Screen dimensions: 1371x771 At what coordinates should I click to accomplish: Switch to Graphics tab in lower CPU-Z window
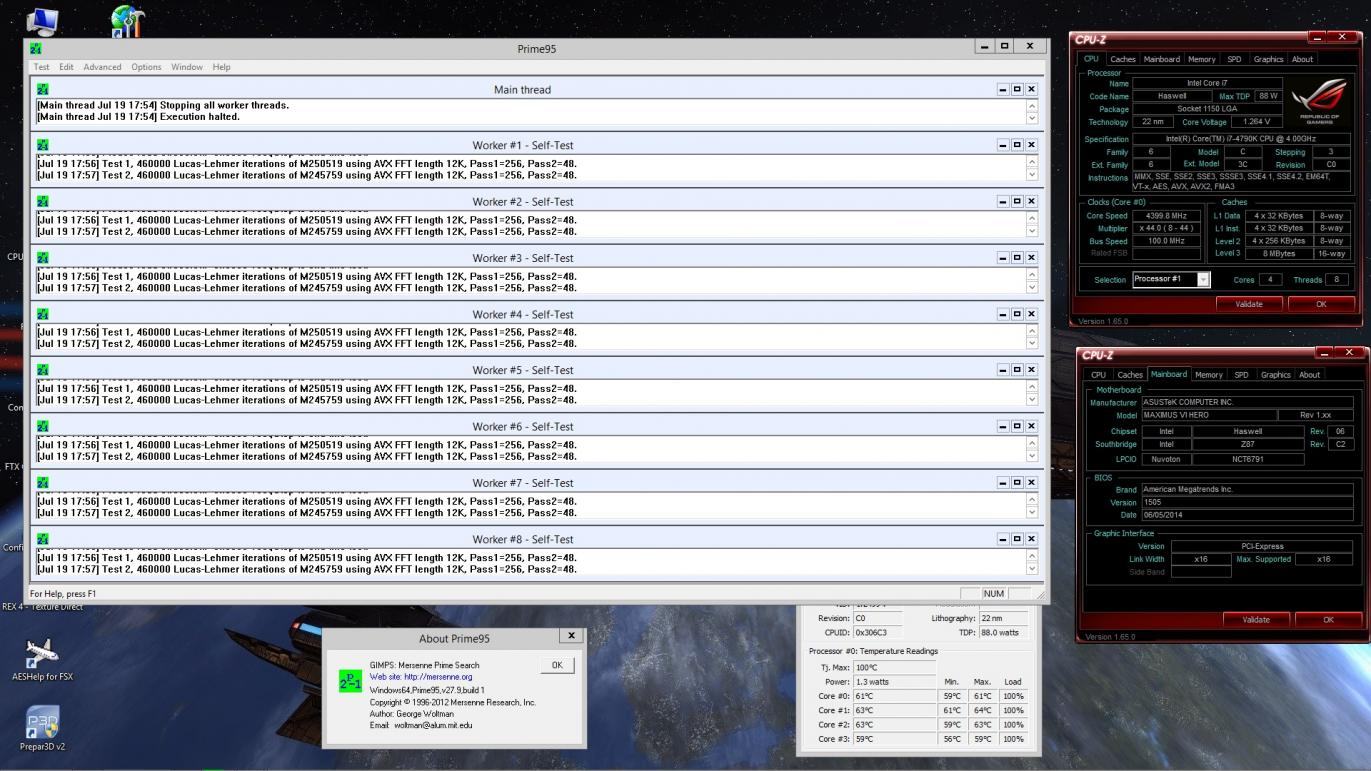point(1275,375)
